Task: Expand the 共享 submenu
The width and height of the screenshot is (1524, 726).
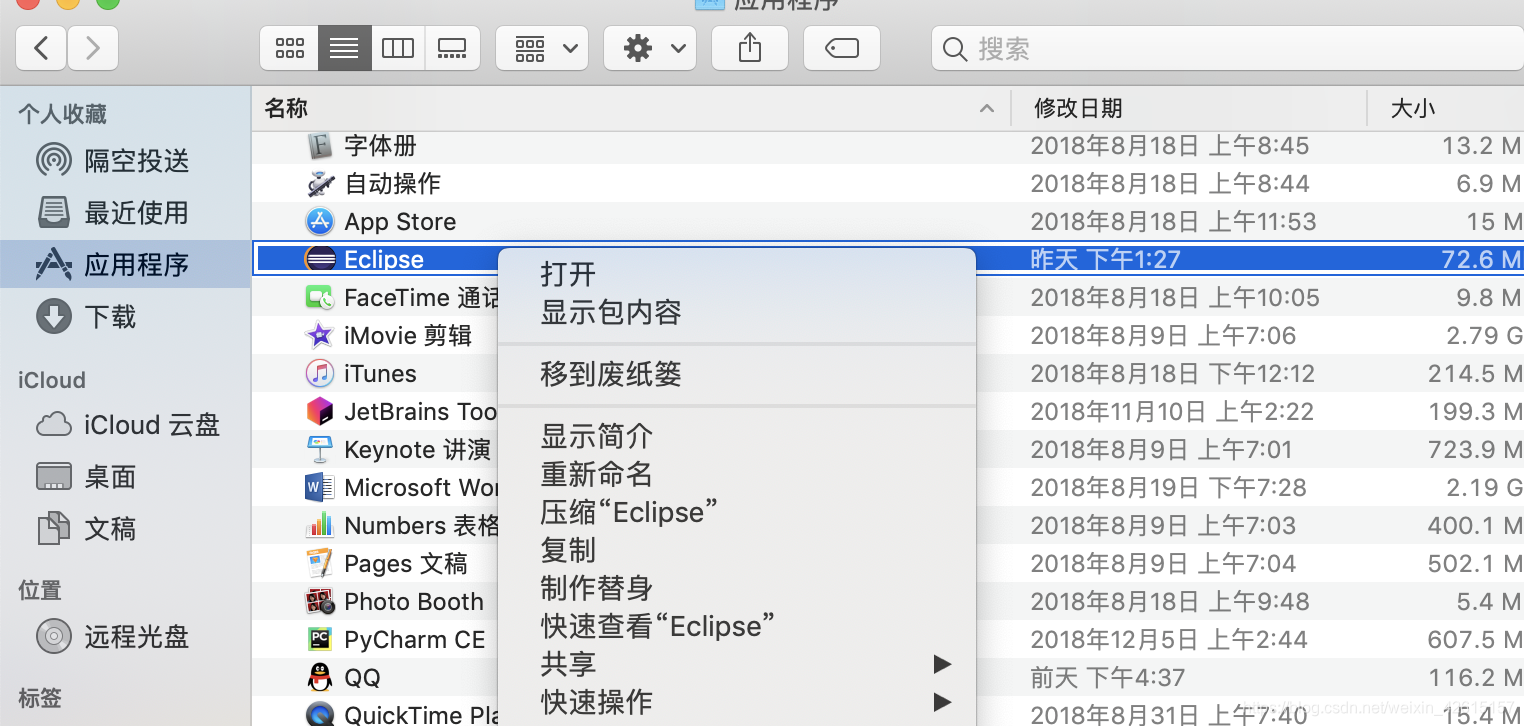Action: click(x=736, y=664)
